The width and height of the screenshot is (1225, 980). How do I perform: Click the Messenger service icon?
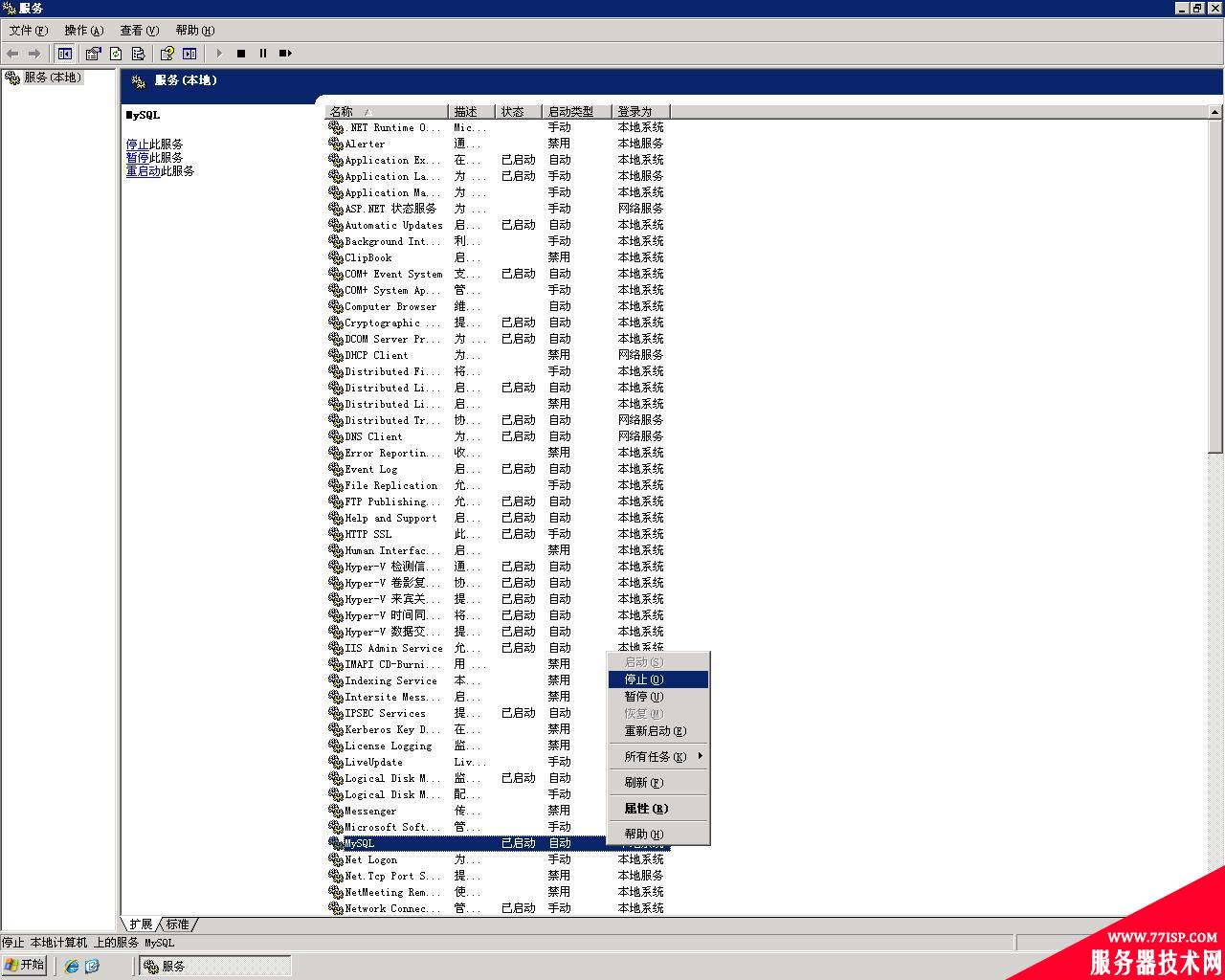point(336,811)
